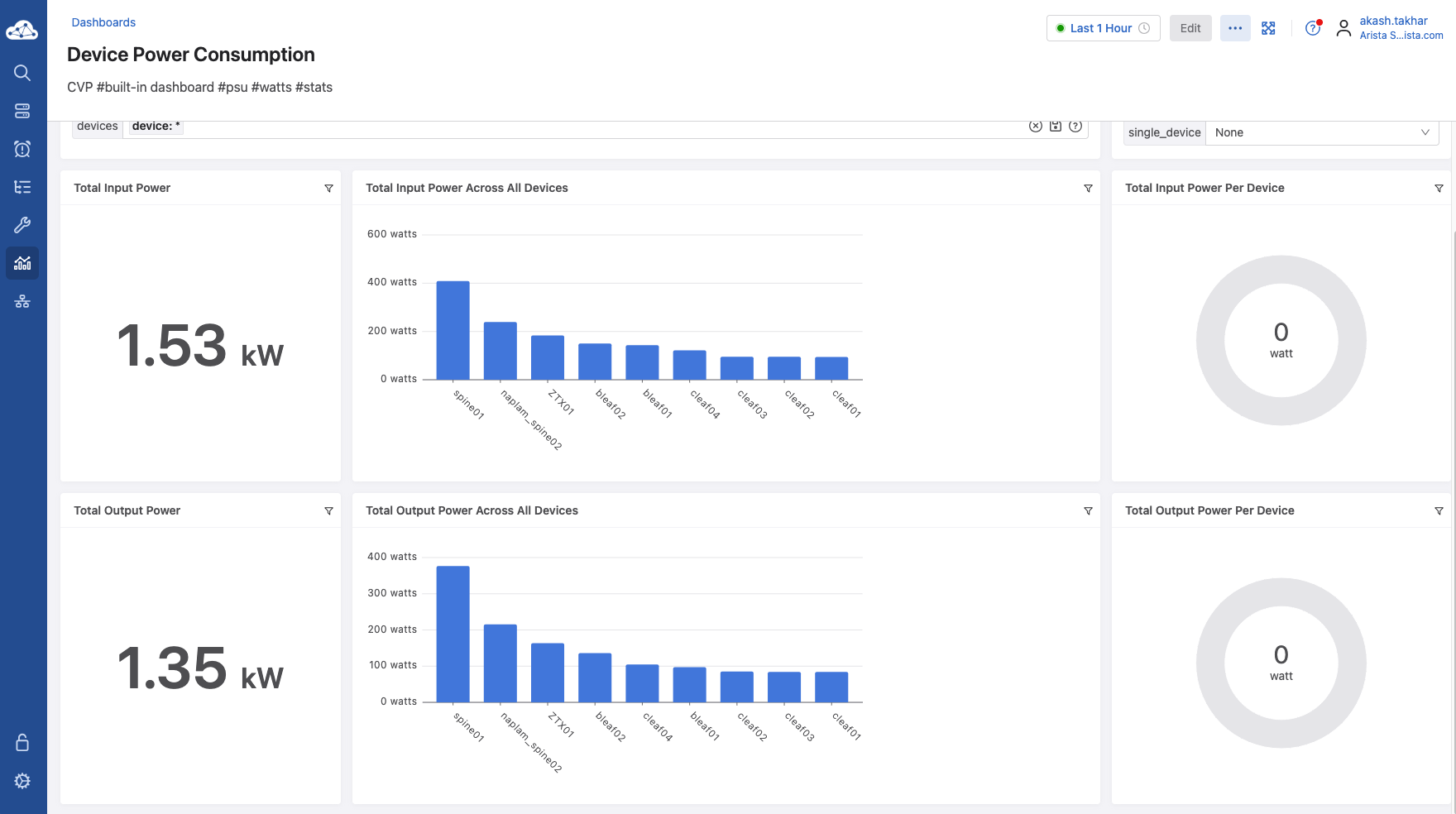This screenshot has height=814, width=1456.
Task: Open the Last 1 Hour time range selector
Action: [x=1103, y=28]
